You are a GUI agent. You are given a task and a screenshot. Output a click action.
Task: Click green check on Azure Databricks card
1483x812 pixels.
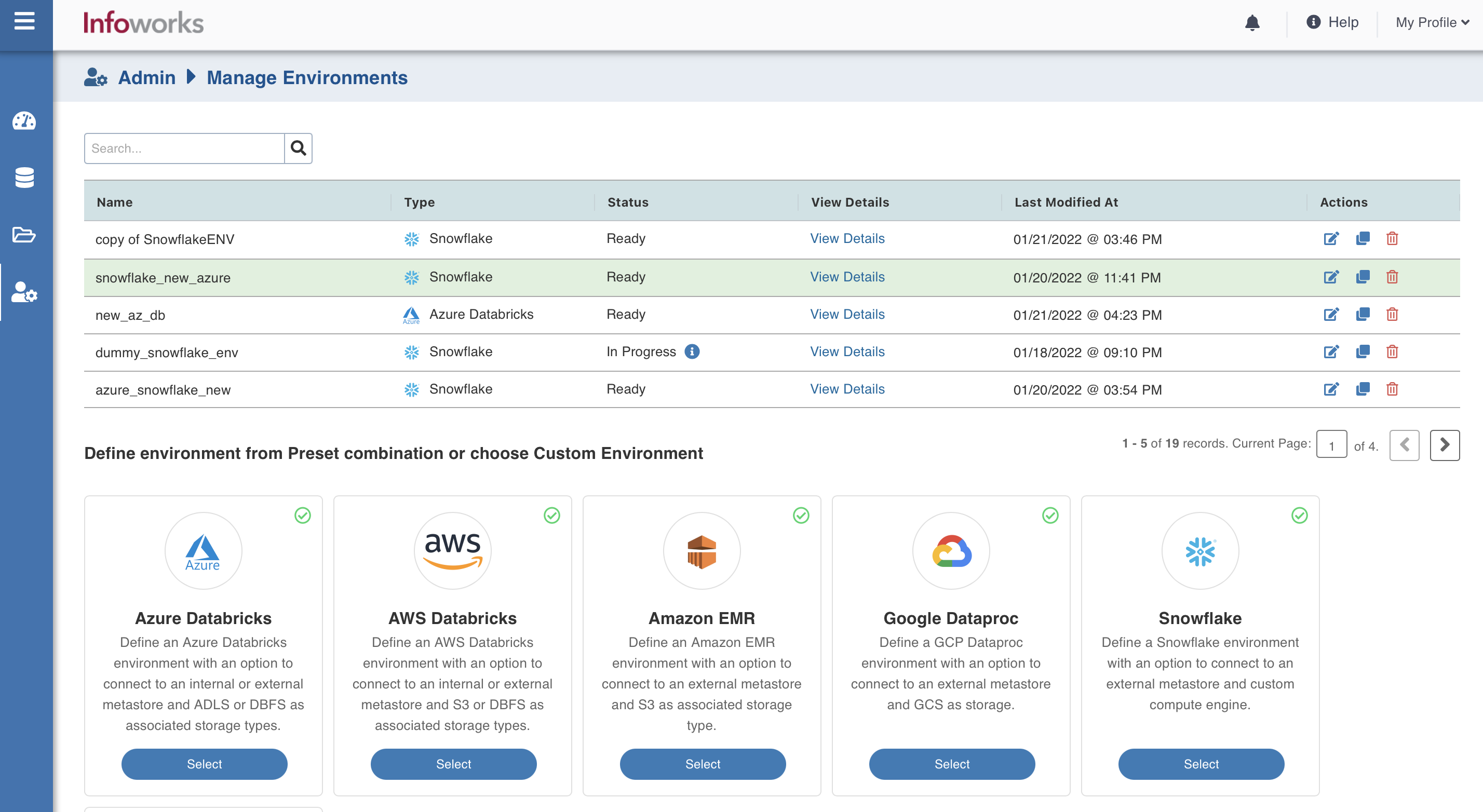click(x=303, y=516)
